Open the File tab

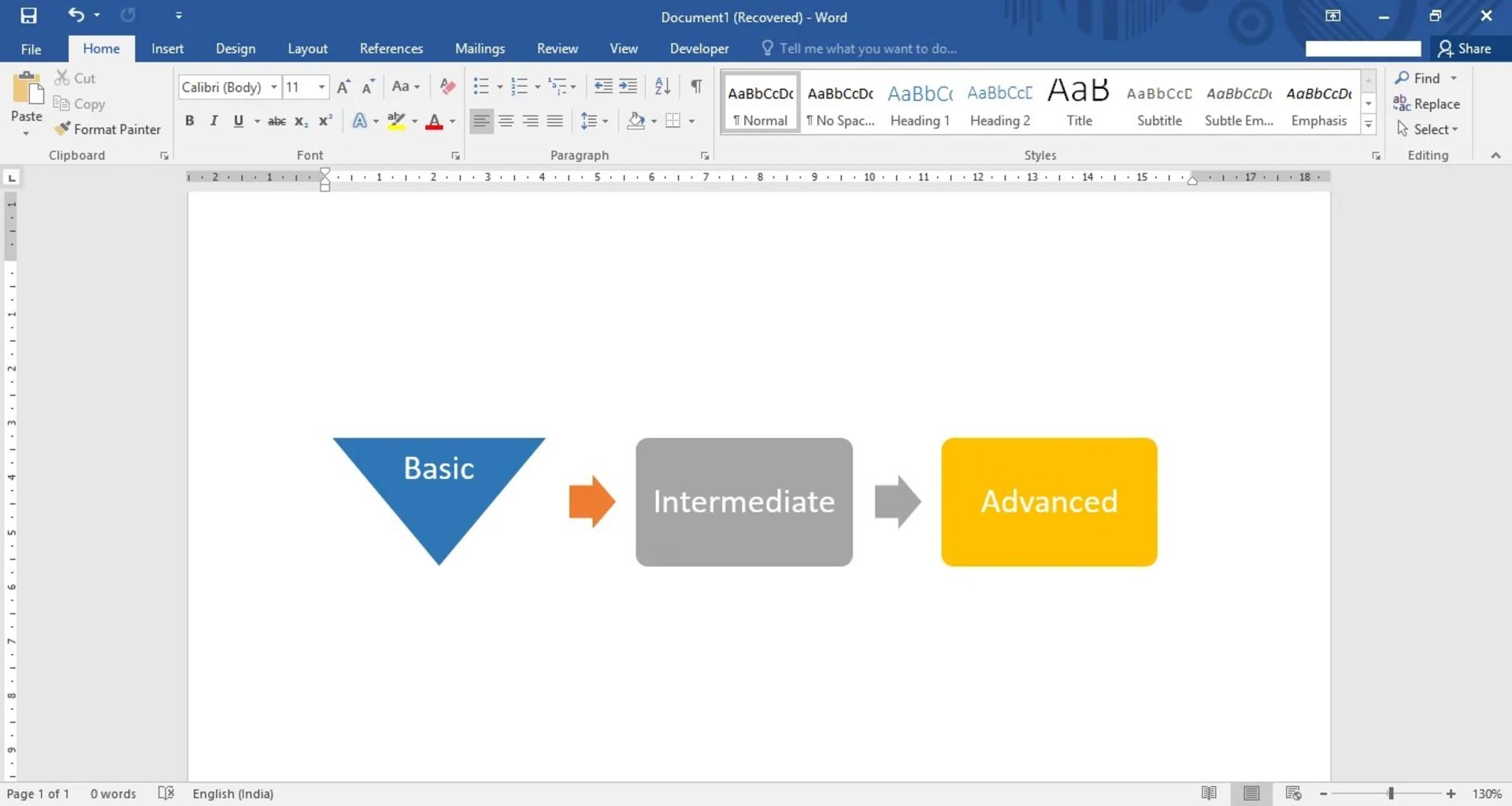pyautogui.click(x=31, y=49)
